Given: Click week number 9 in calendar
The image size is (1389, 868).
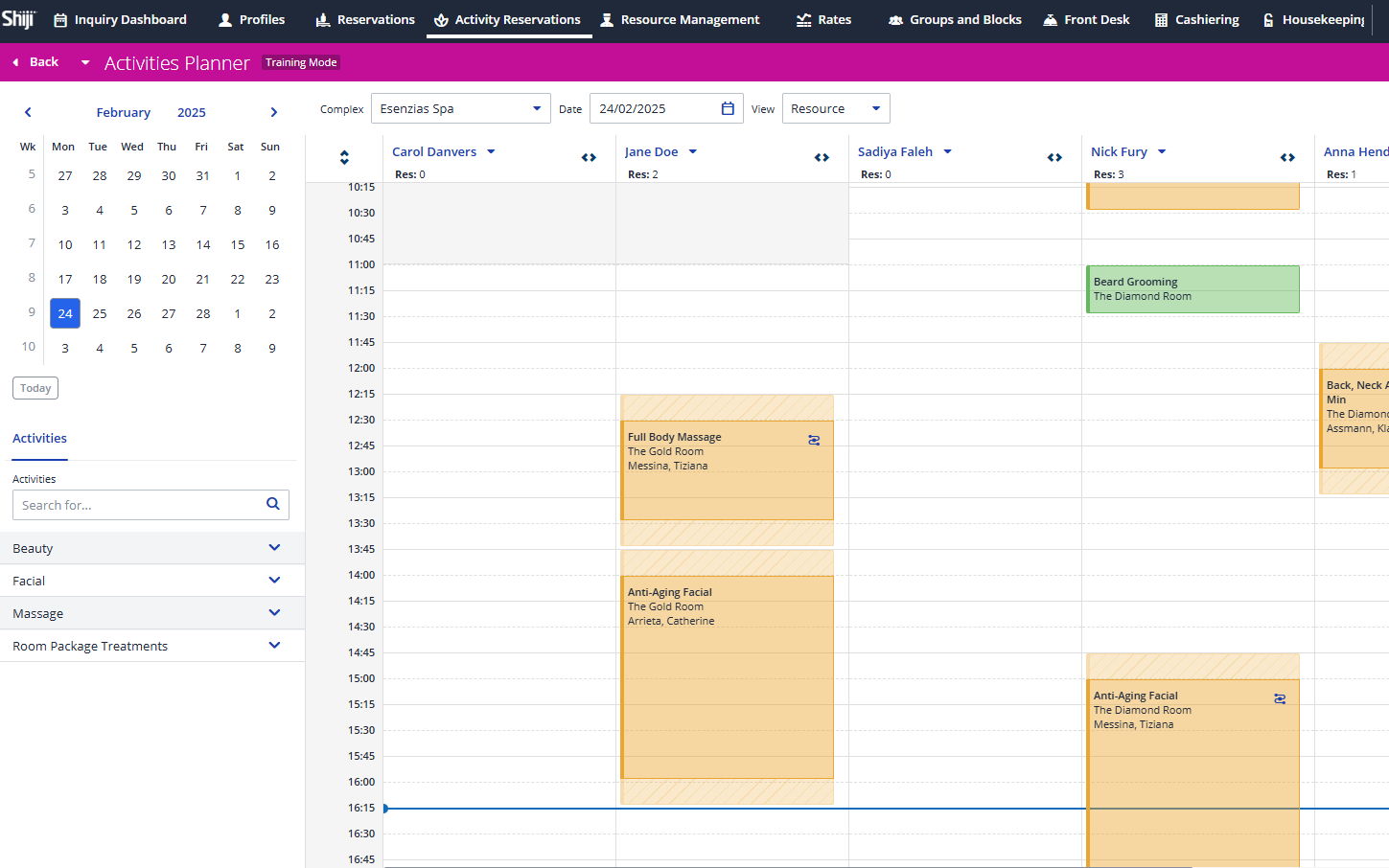Looking at the screenshot, I should pos(32,312).
